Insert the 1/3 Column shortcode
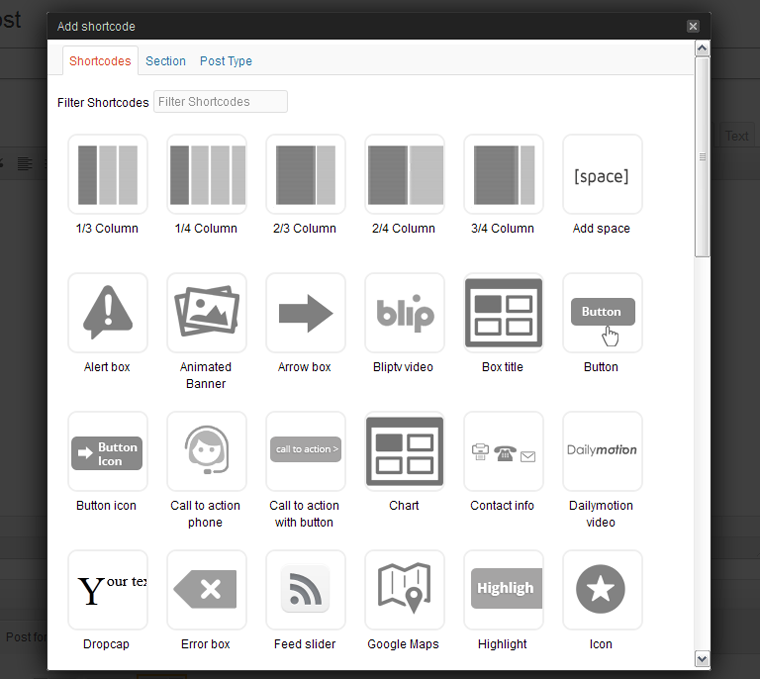The width and height of the screenshot is (760, 679). click(108, 174)
